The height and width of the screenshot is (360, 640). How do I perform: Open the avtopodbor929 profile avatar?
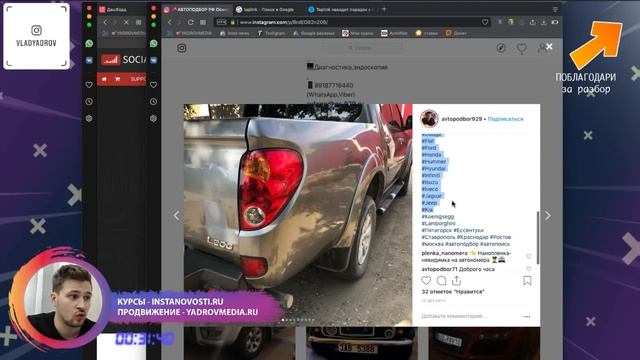(429, 119)
